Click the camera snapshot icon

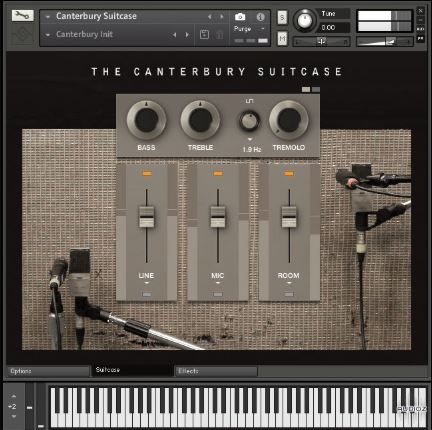point(240,17)
